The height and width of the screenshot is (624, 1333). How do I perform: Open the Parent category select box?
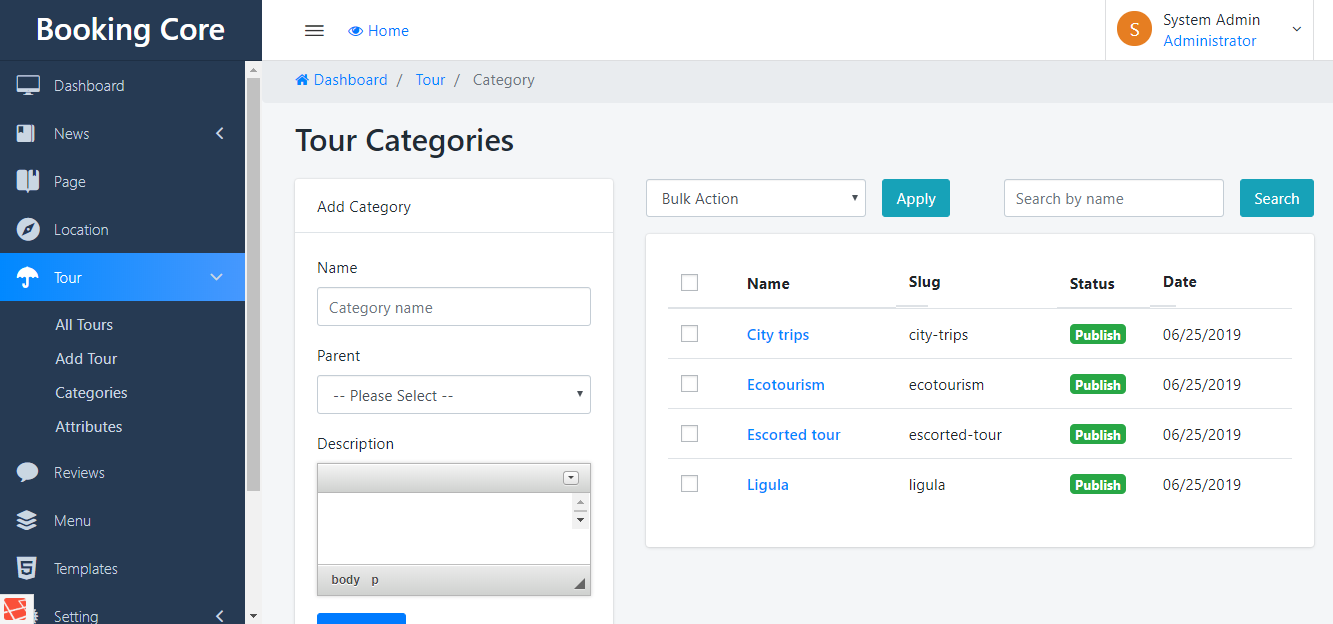click(453, 395)
